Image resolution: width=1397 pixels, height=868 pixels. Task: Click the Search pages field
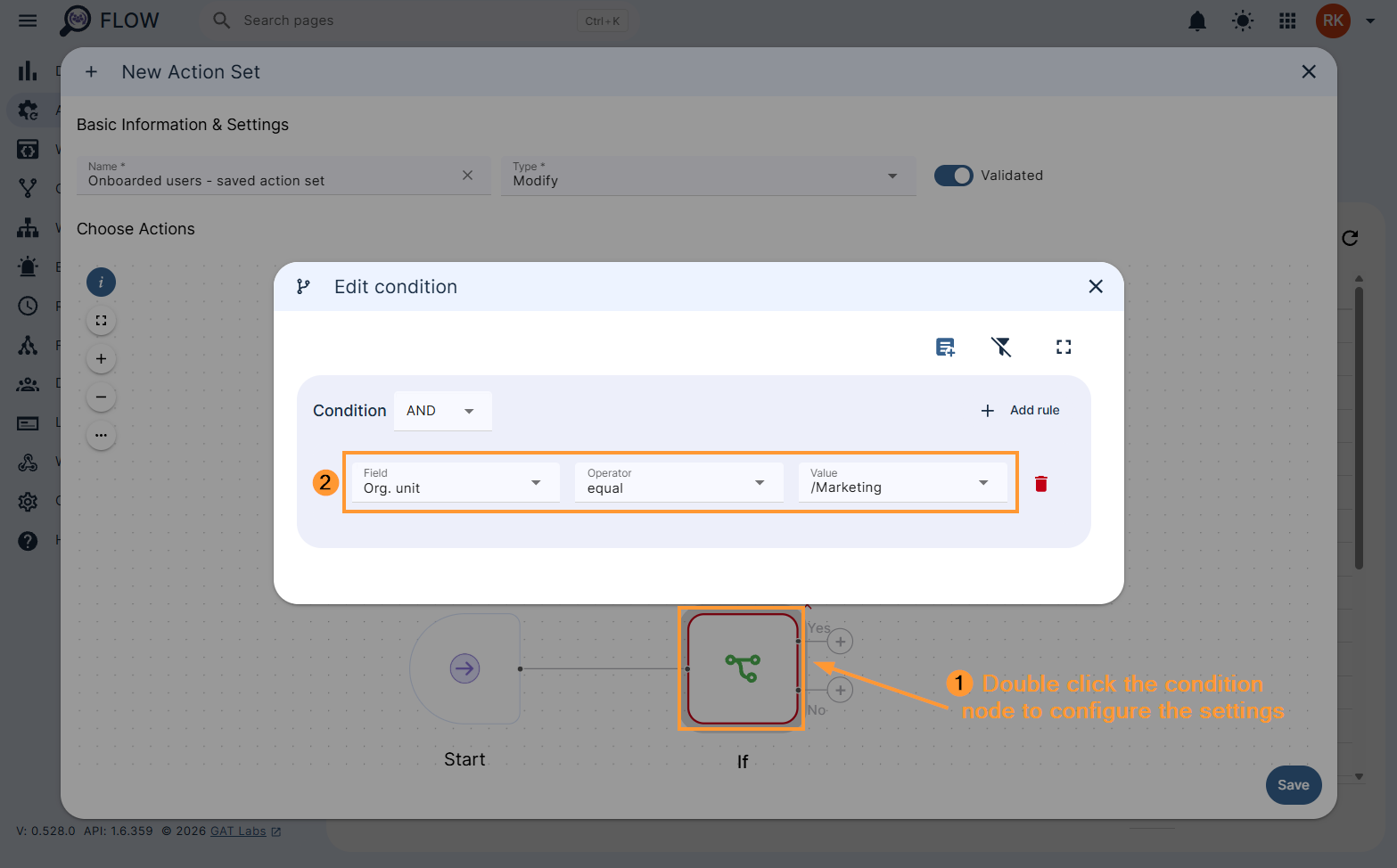419,20
